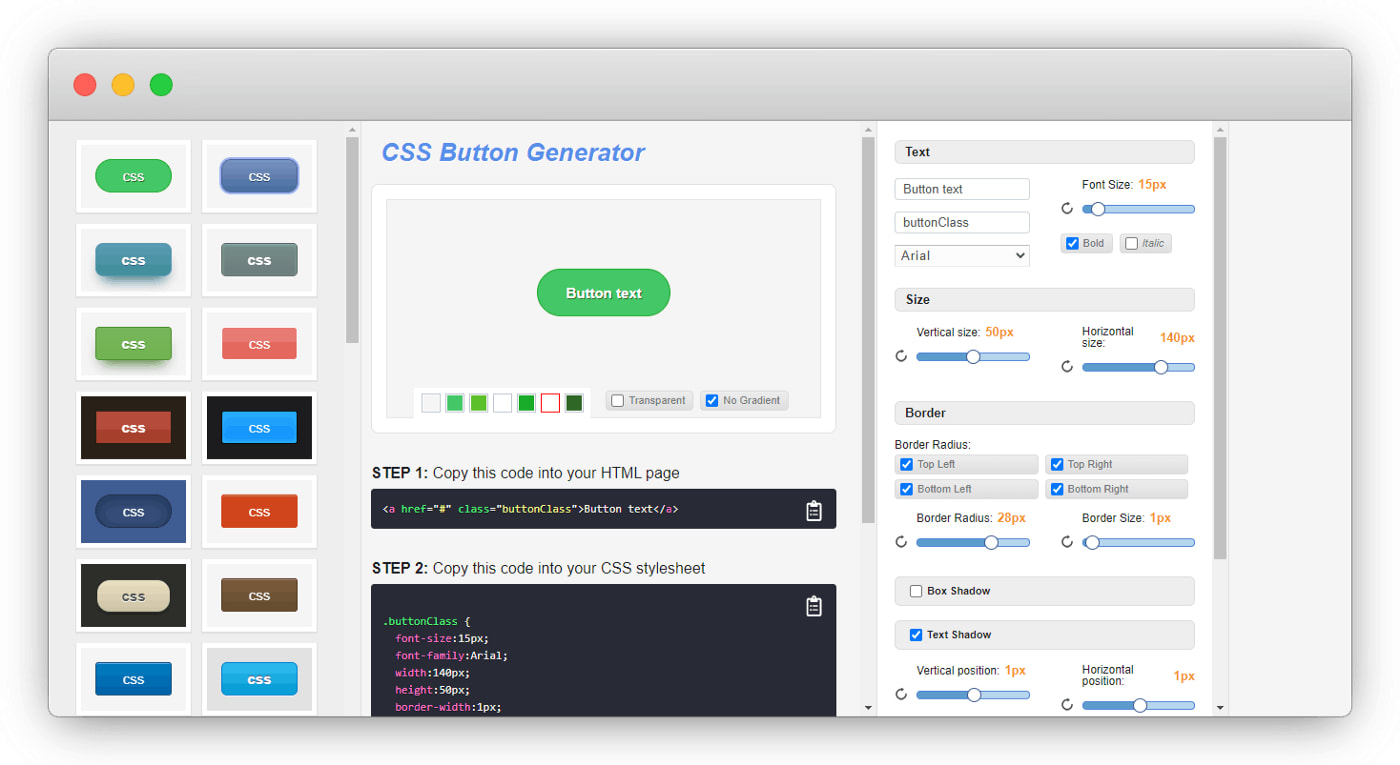This screenshot has height=765, width=1400.
Task: Click the yellow minimize window button
Action: point(123,85)
